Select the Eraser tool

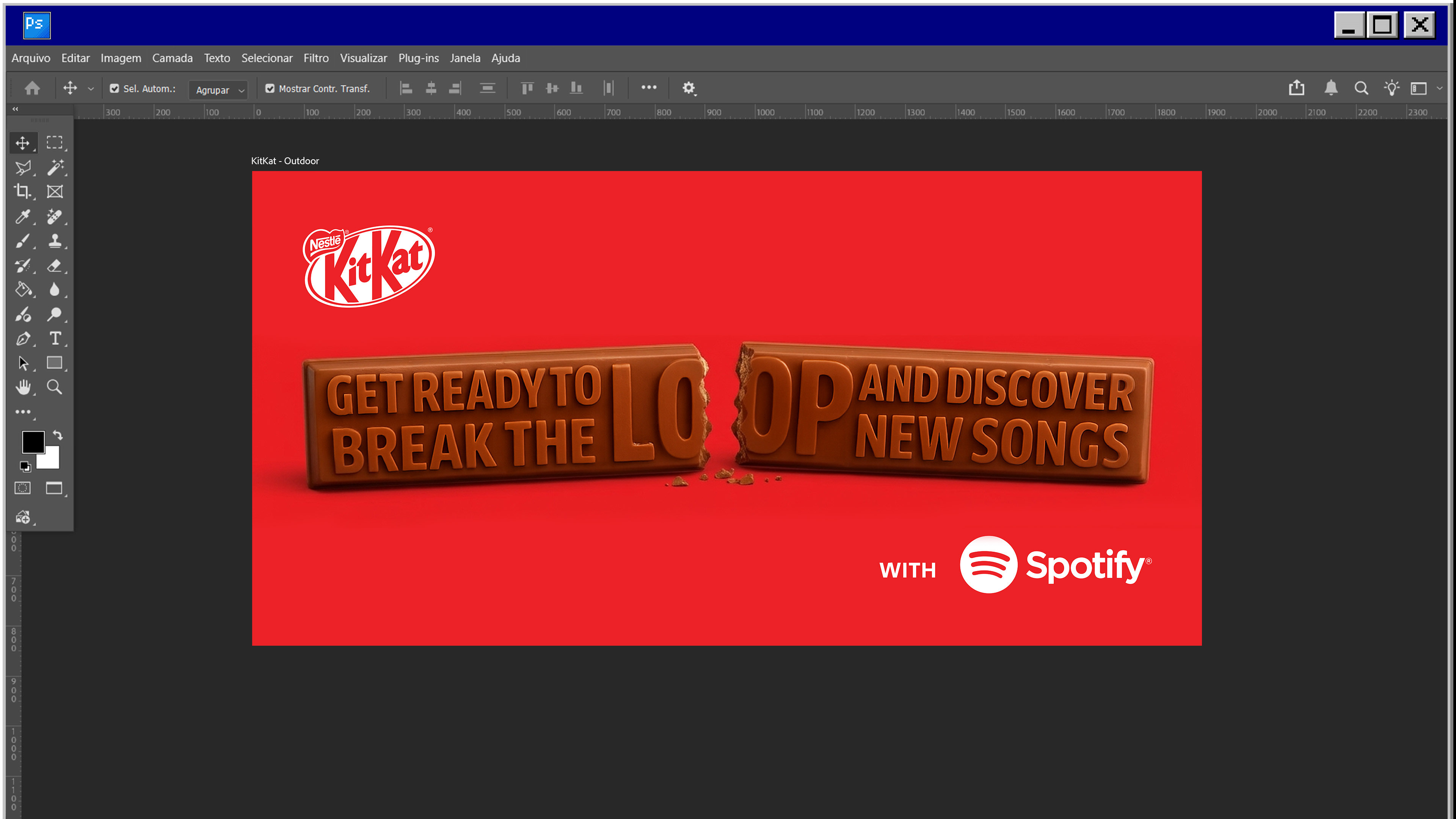[55, 266]
